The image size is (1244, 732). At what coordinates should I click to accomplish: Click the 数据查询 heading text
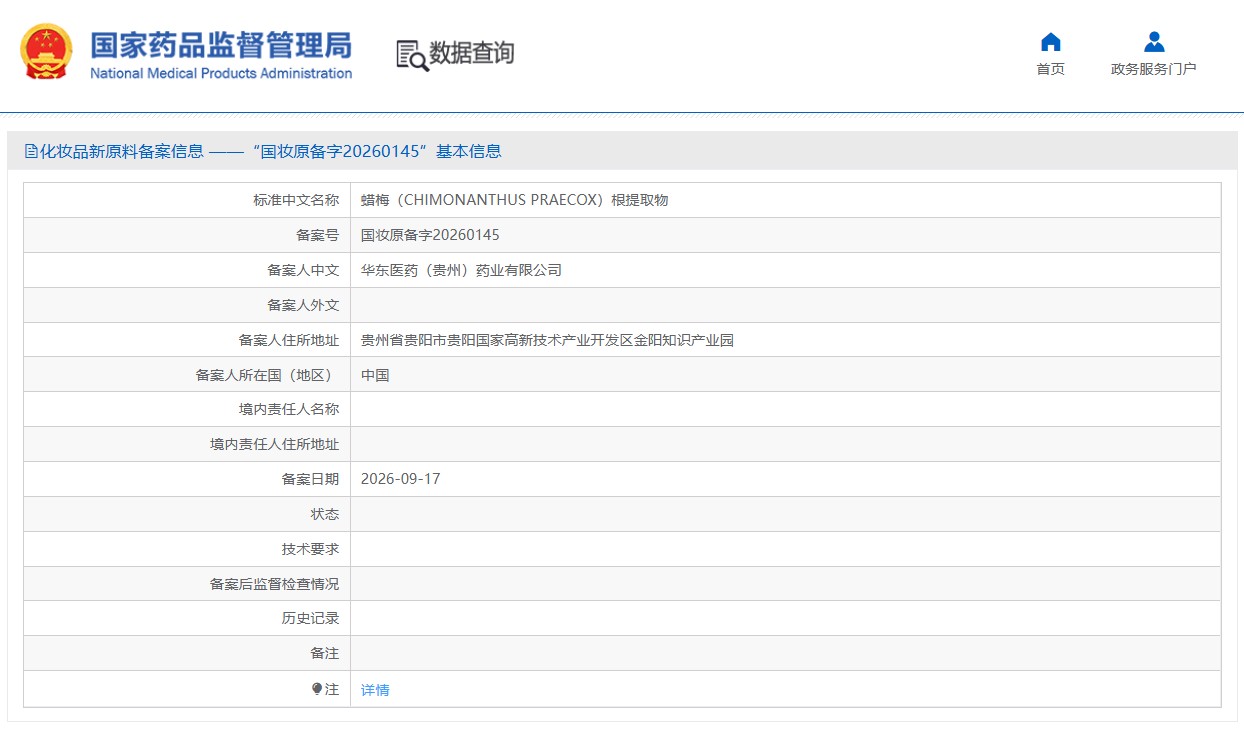pyautogui.click(x=472, y=53)
